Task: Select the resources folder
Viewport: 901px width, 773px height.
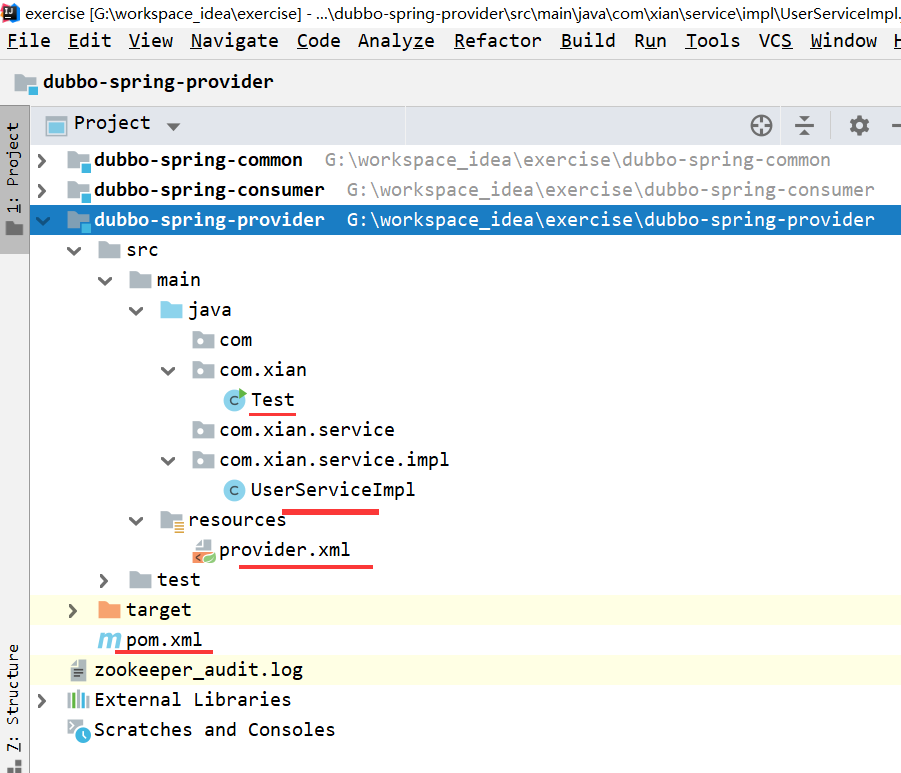Action: [x=465, y=520]
